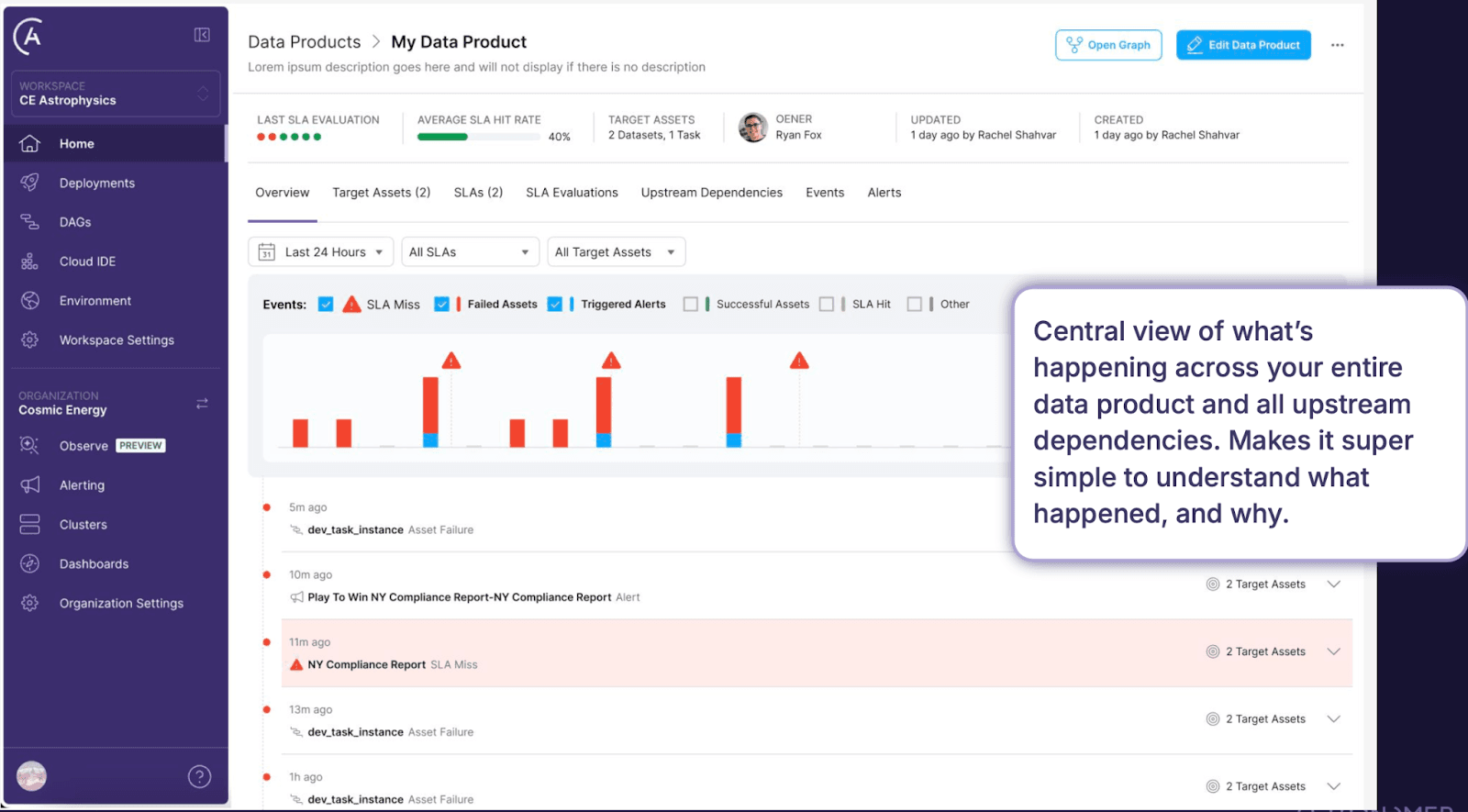Image resolution: width=1468 pixels, height=812 pixels.
Task: Click the Edit Data Product button
Action: pos(1243,45)
